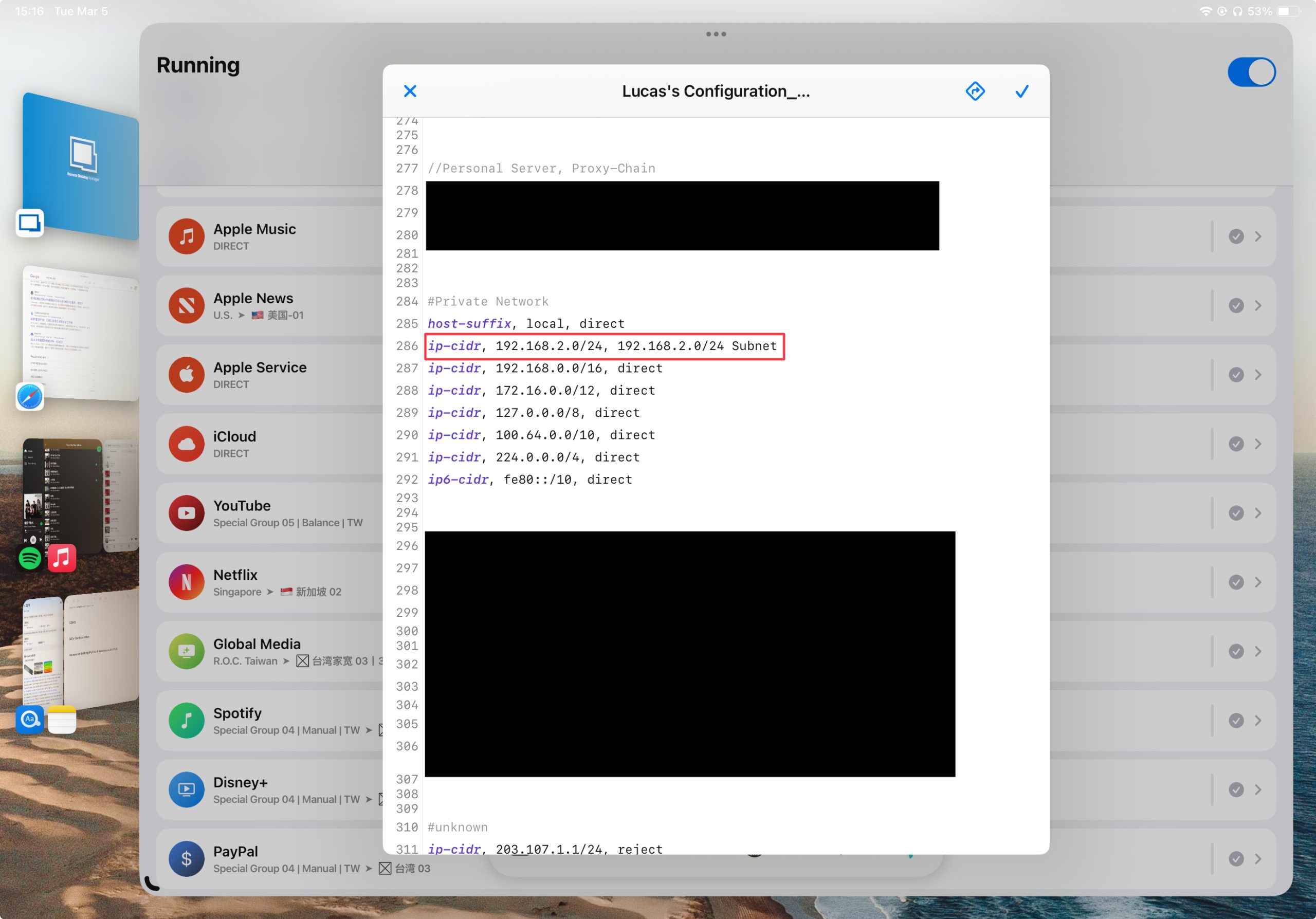Expand the Apple News row chevron
The height and width of the screenshot is (919, 1316).
(1257, 305)
